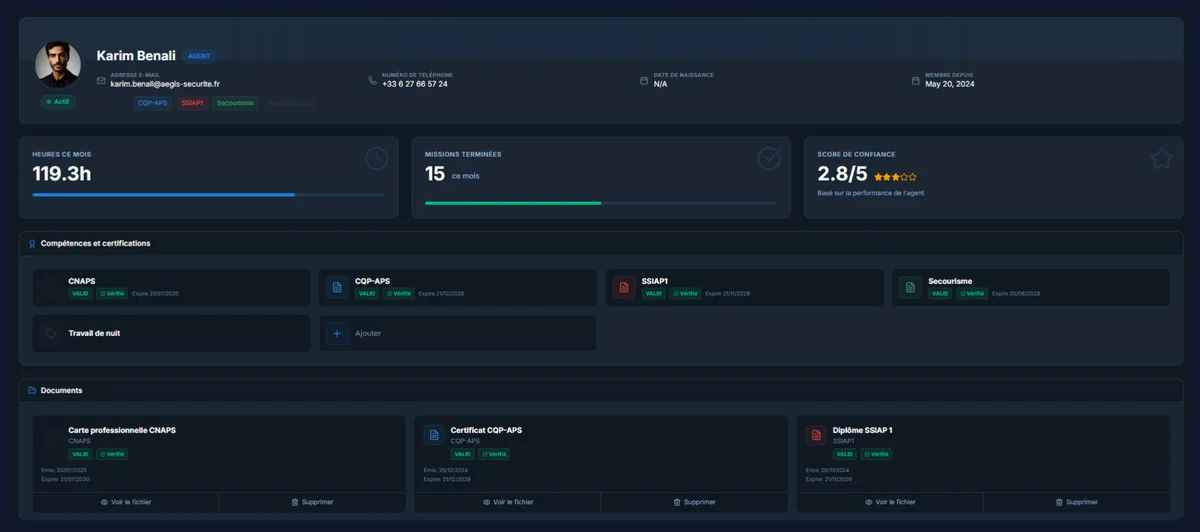Click the green Secourisme certification icon

910,288
